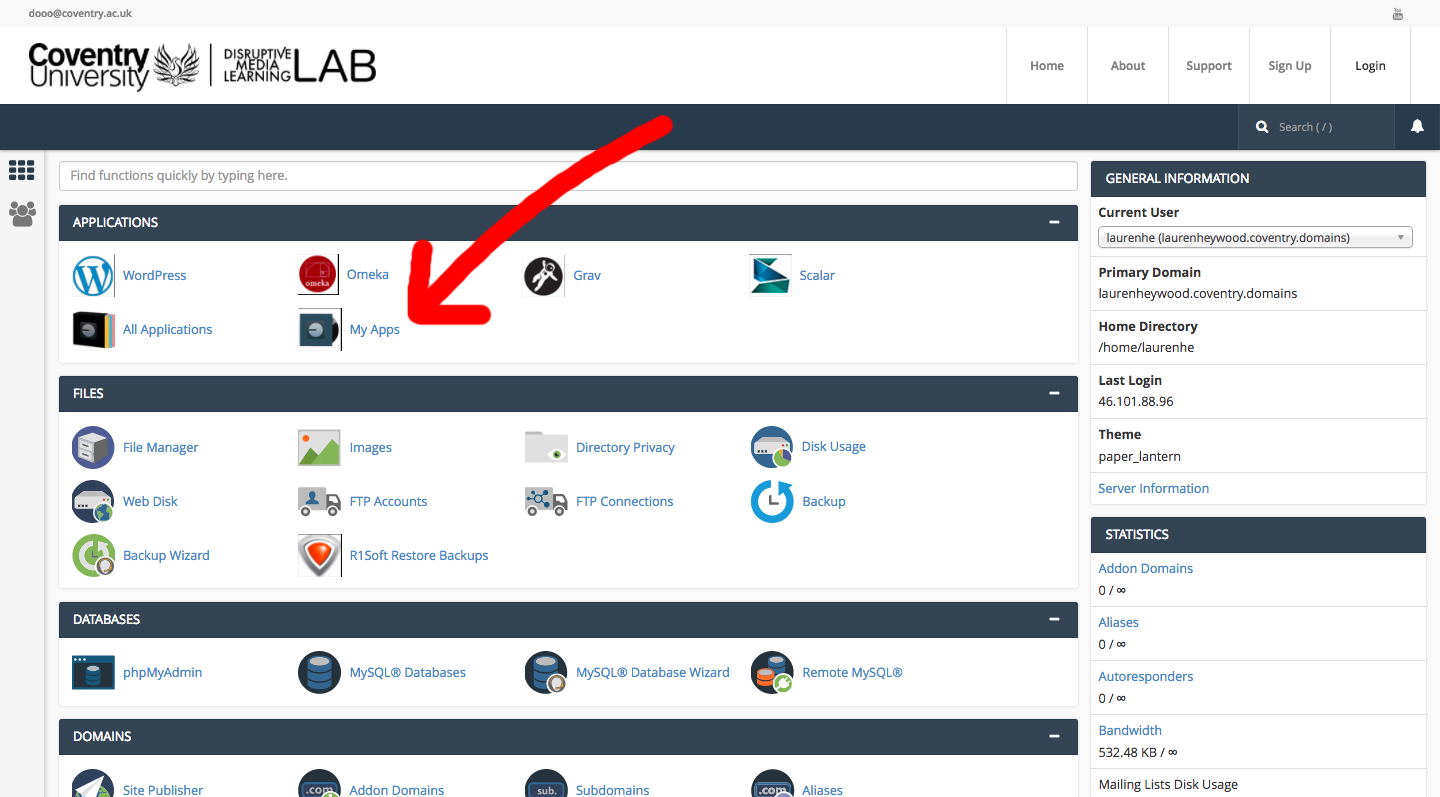Go to the Home menu item
Image resolution: width=1440 pixels, height=797 pixels.
pos(1047,66)
